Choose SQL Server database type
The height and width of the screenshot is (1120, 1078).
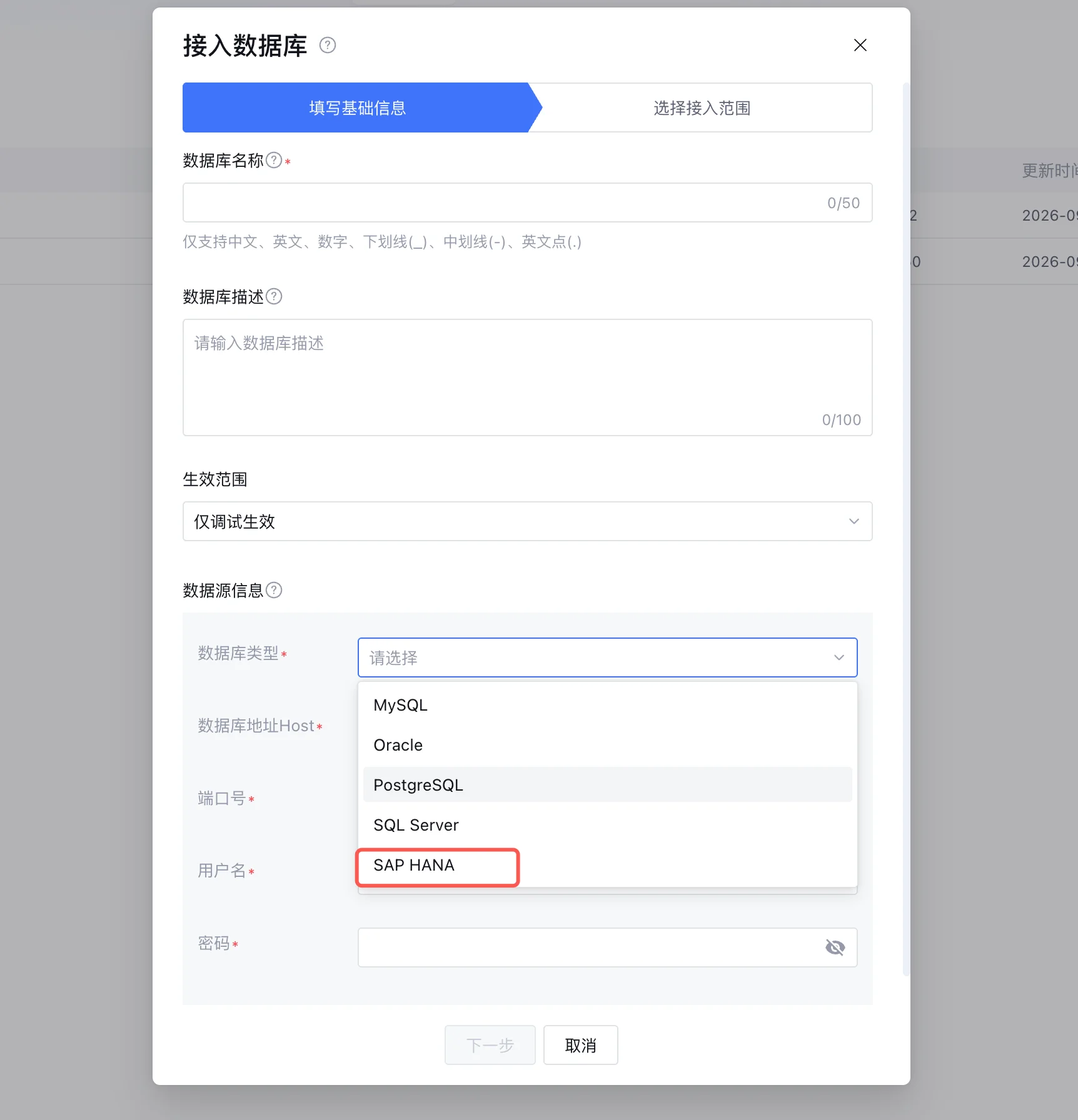pyautogui.click(x=607, y=825)
